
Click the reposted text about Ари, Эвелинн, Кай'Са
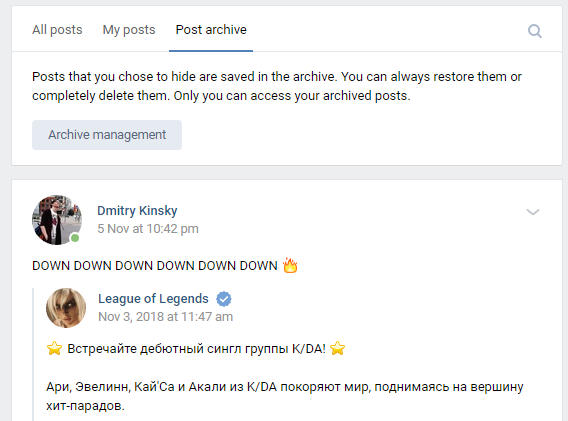pyautogui.click(x=285, y=396)
